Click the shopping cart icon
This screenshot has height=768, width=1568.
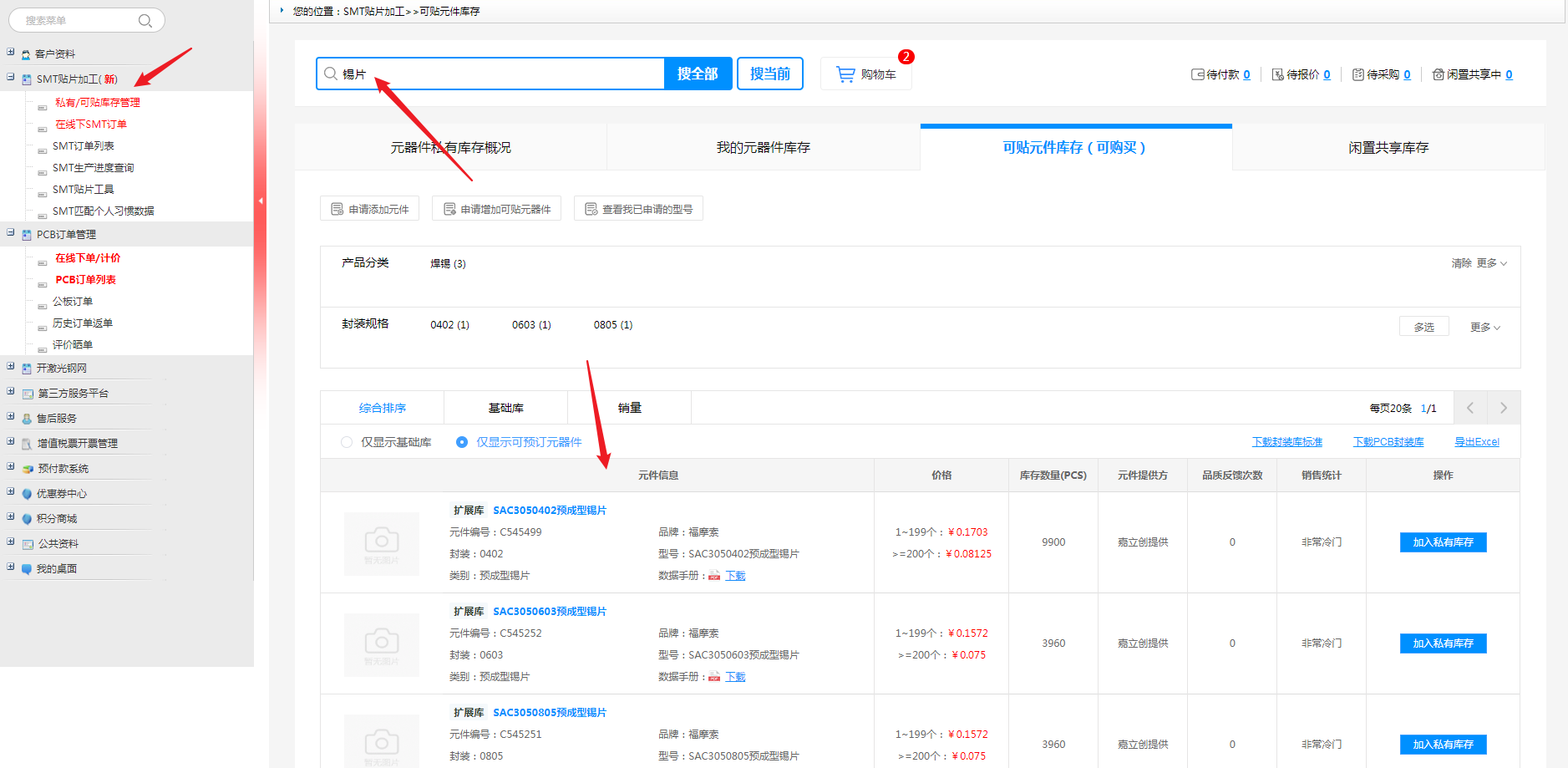(x=845, y=74)
